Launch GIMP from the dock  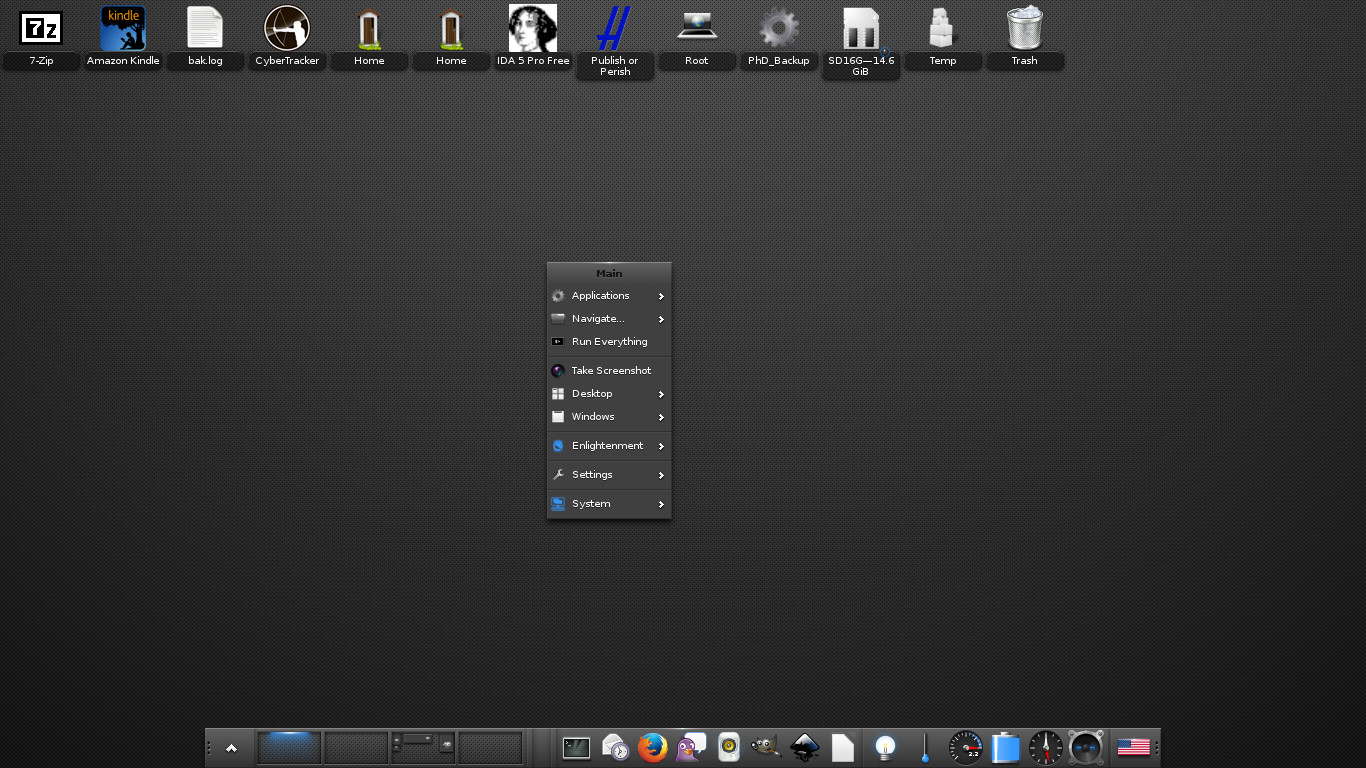[x=766, y=747]
